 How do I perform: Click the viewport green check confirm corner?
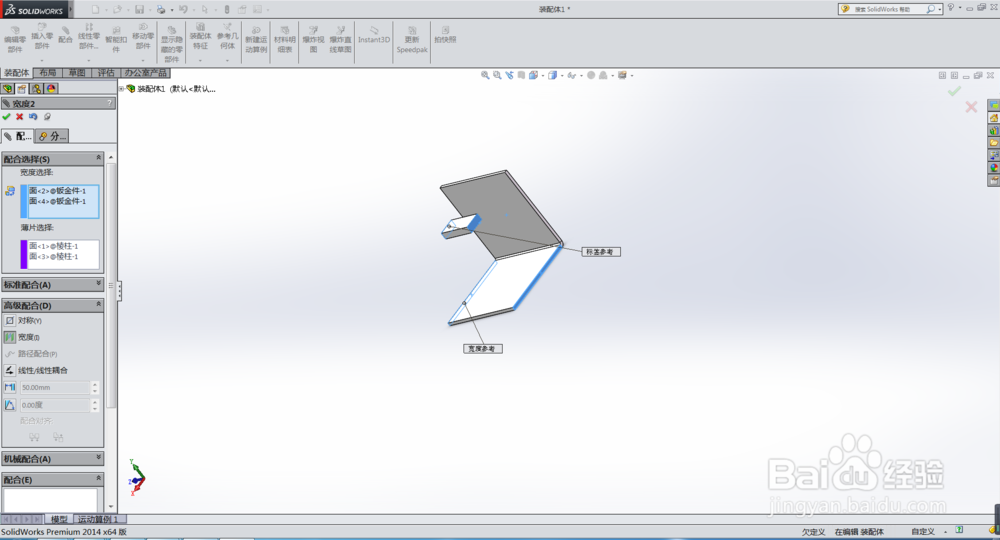(x=954, y=92)
